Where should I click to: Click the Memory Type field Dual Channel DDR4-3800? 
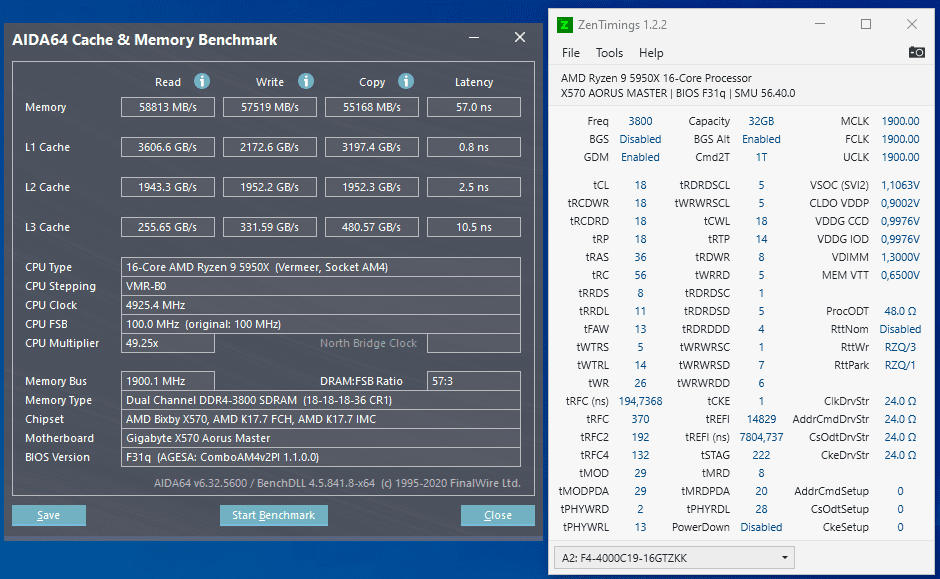321,400
